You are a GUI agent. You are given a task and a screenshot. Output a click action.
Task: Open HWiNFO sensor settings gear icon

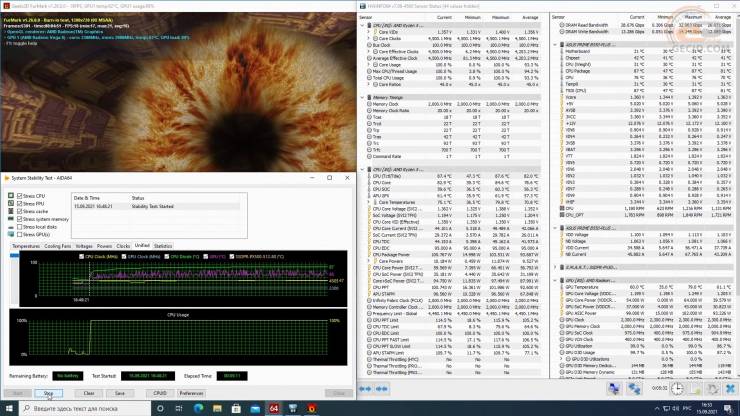tap(712, 389)
